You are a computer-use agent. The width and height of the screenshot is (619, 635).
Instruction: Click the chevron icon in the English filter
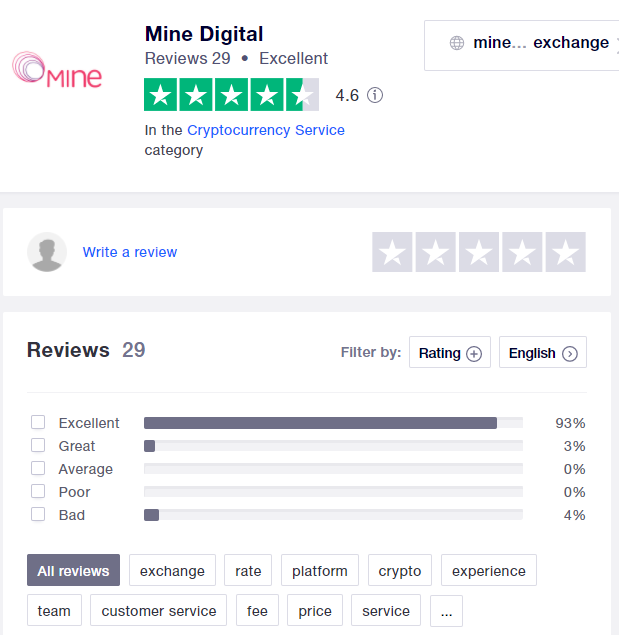pyautogui.click(x=570, y=354)
